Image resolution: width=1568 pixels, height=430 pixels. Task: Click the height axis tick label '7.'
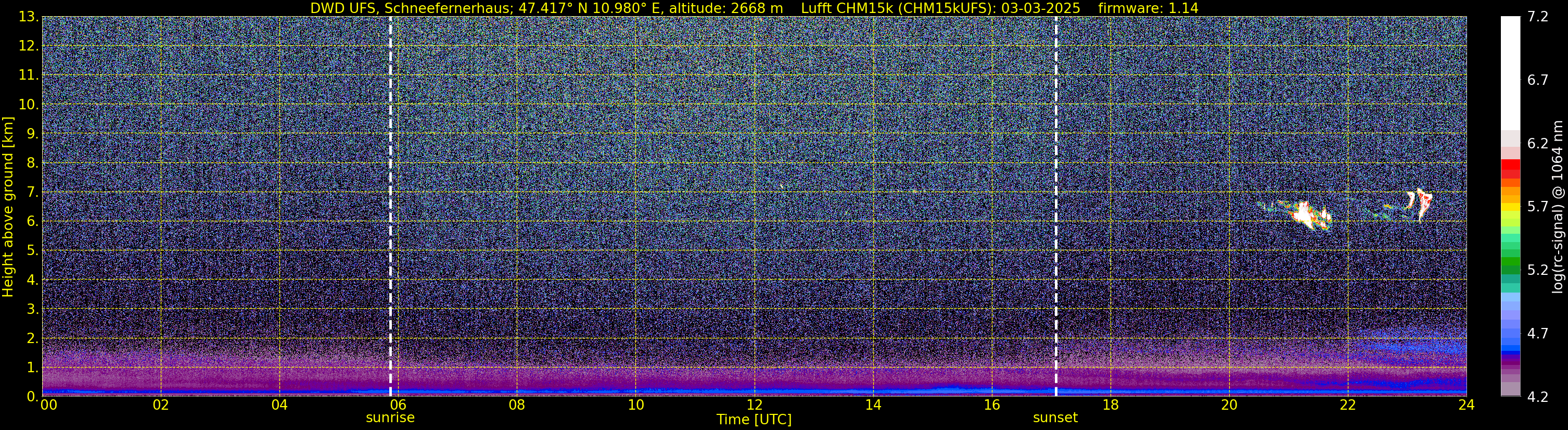[x=32, y=193]
